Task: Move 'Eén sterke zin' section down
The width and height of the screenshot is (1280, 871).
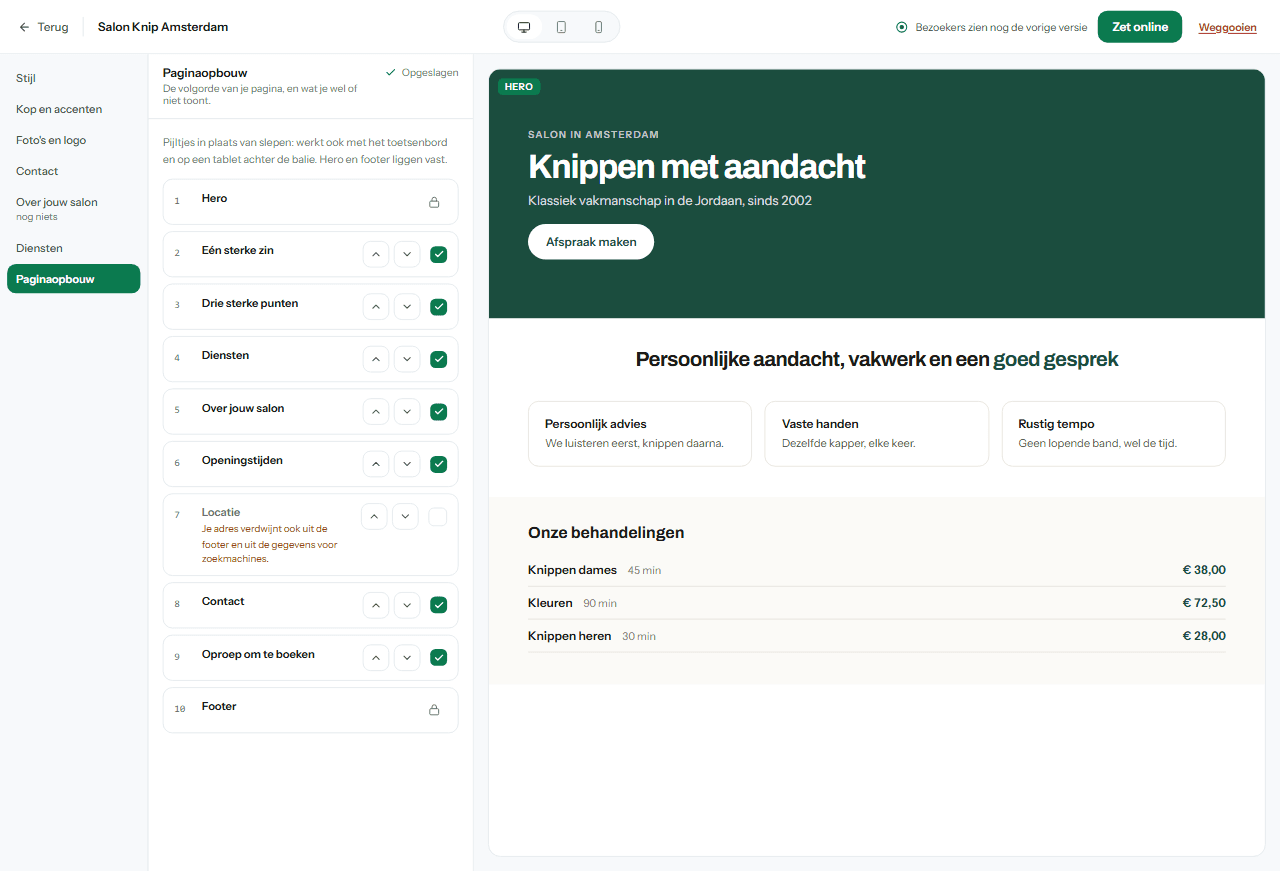Action: (x=407, y=254)
